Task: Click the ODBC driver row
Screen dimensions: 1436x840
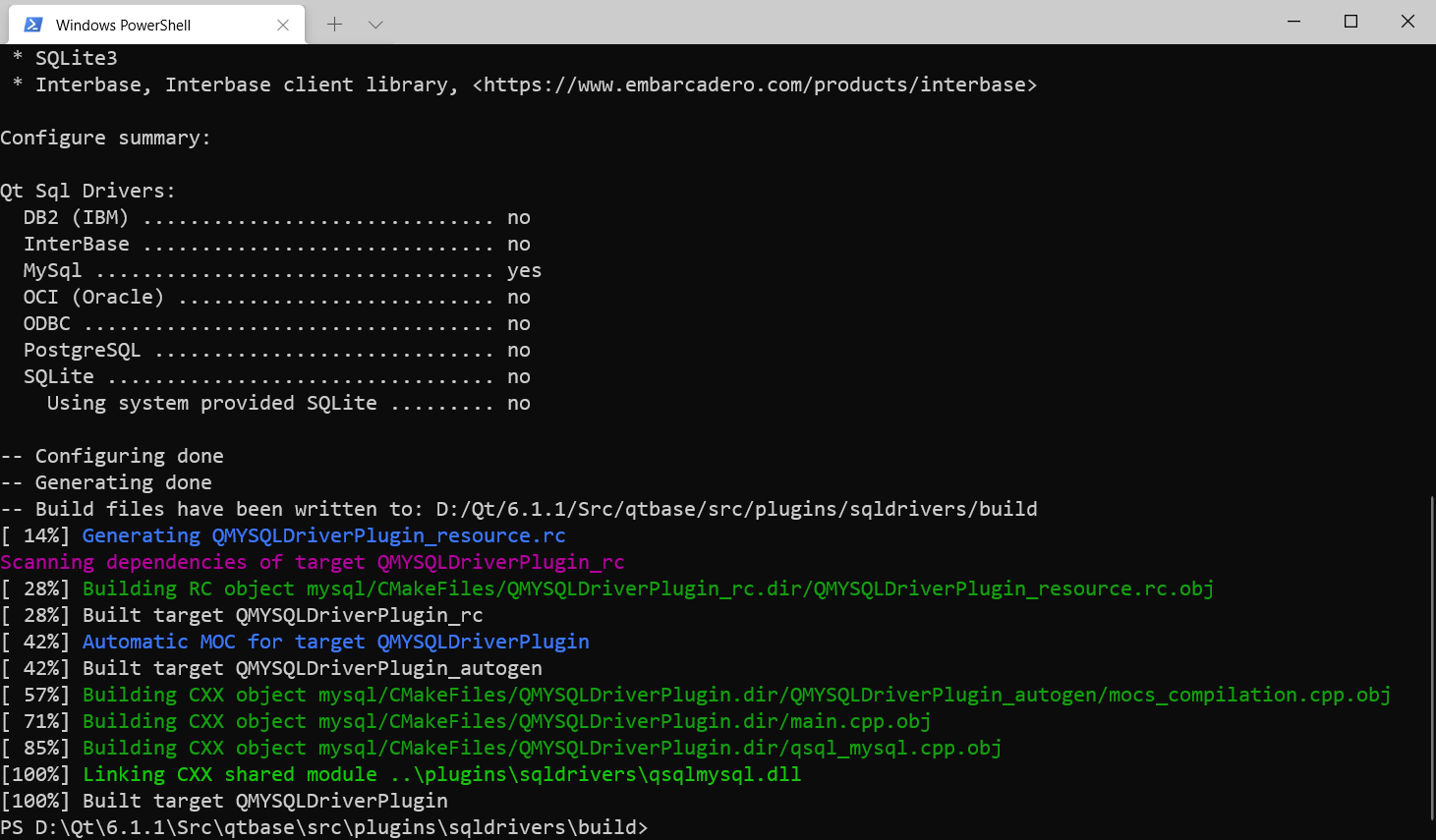Action: click(277, 323)
